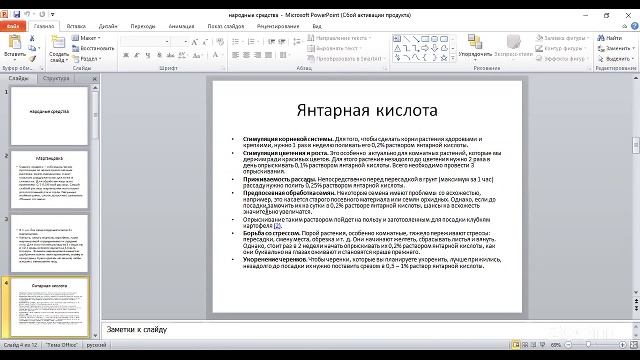640x360 pixels.
Task: Toggle Bold formatting
Action: click(x=126, y=55)
